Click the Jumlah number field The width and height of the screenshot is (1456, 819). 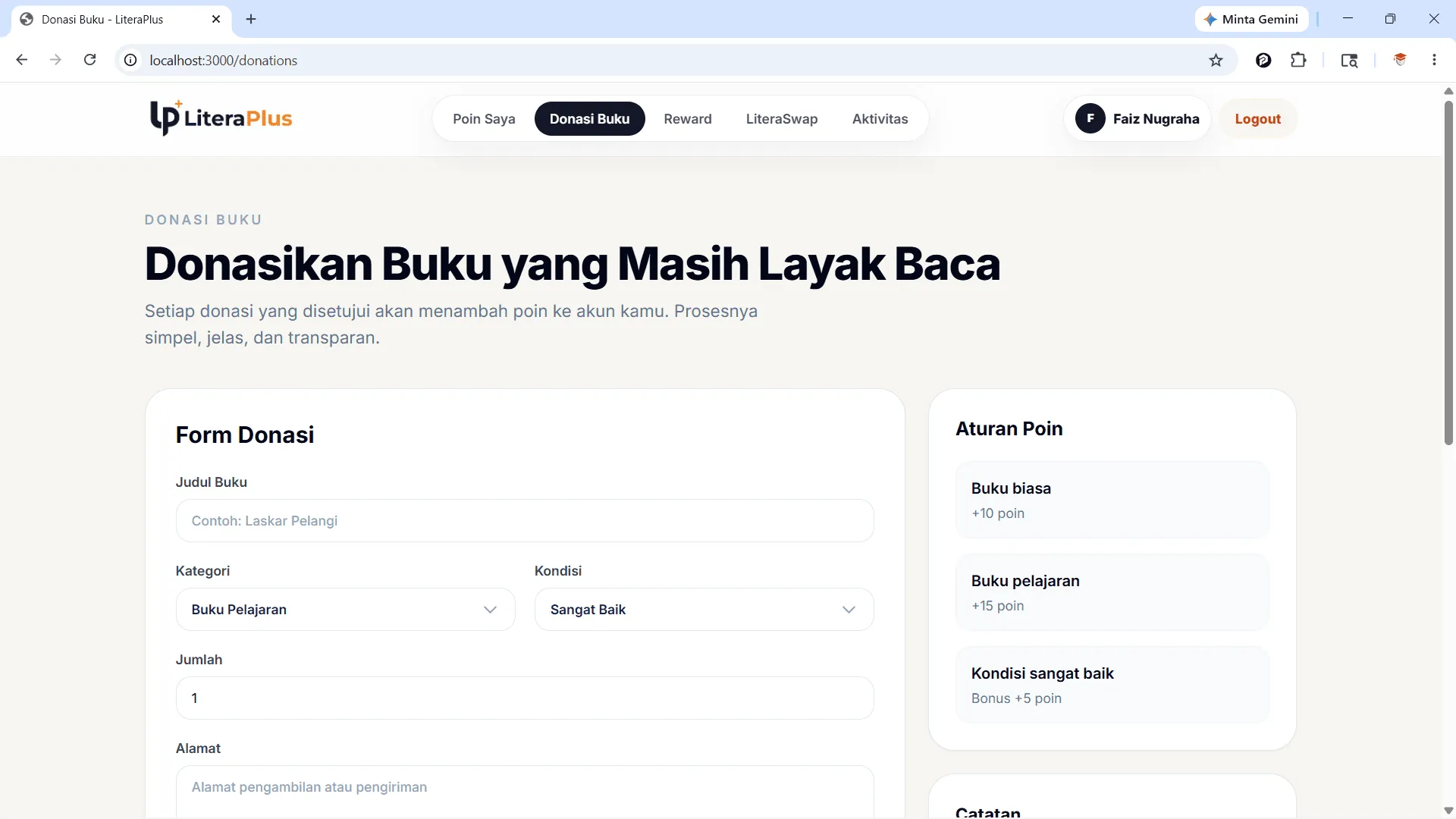click(525, 698)
